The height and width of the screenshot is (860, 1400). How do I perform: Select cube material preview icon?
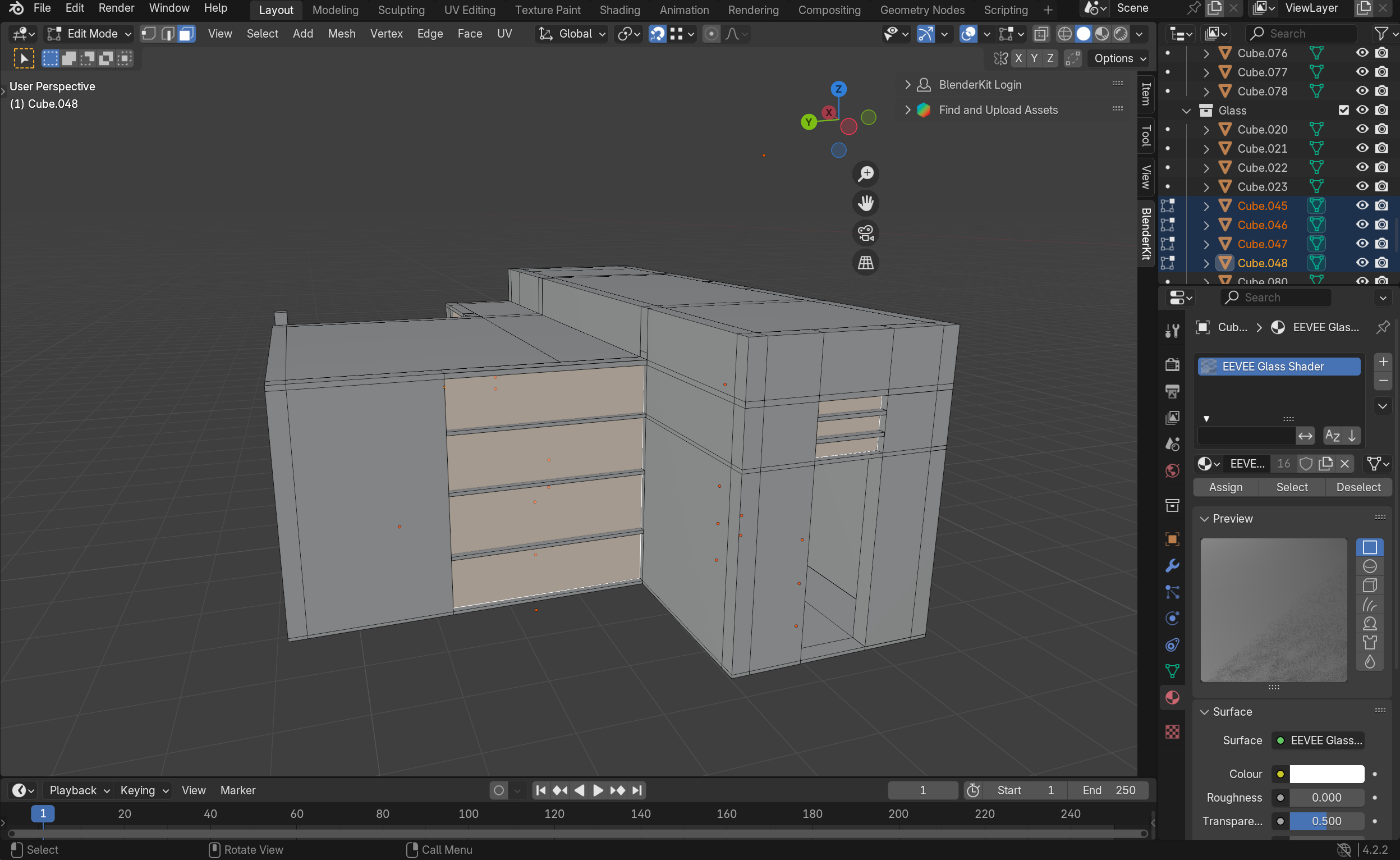(1370, 585)
